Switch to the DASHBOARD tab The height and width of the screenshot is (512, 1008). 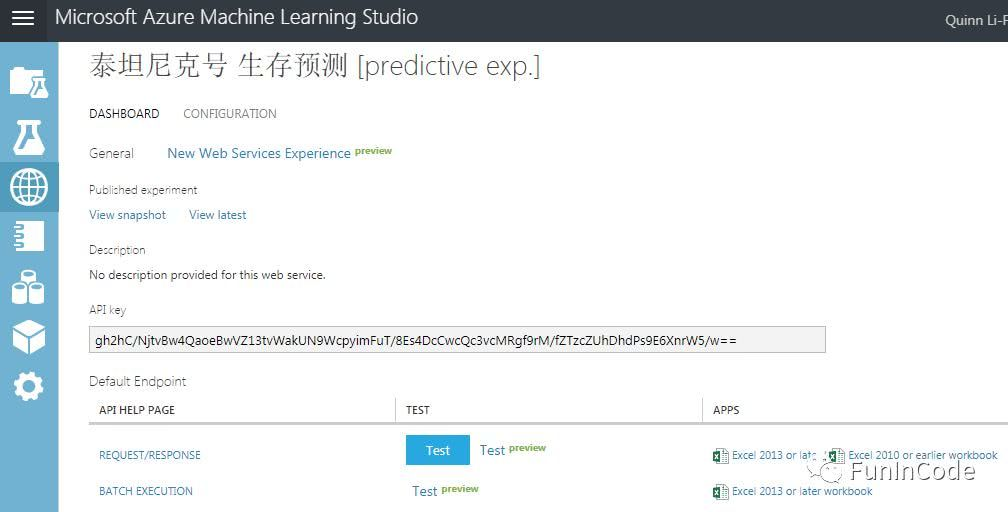coord(124,114)
